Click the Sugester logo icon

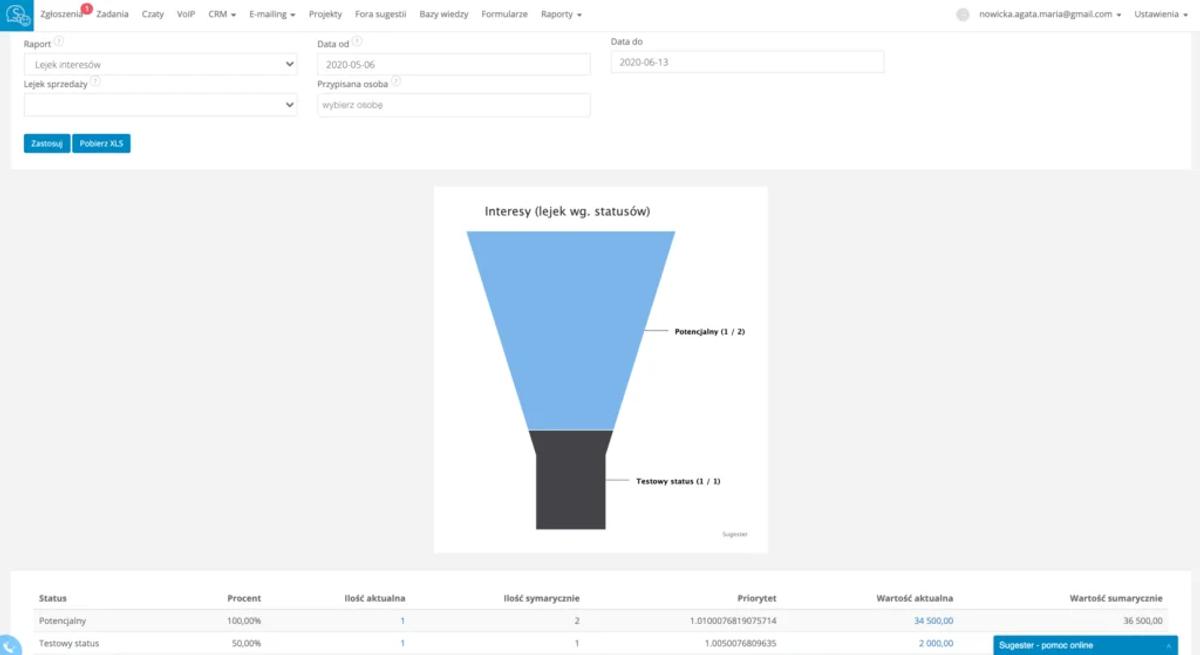click(x=18, y=15)
